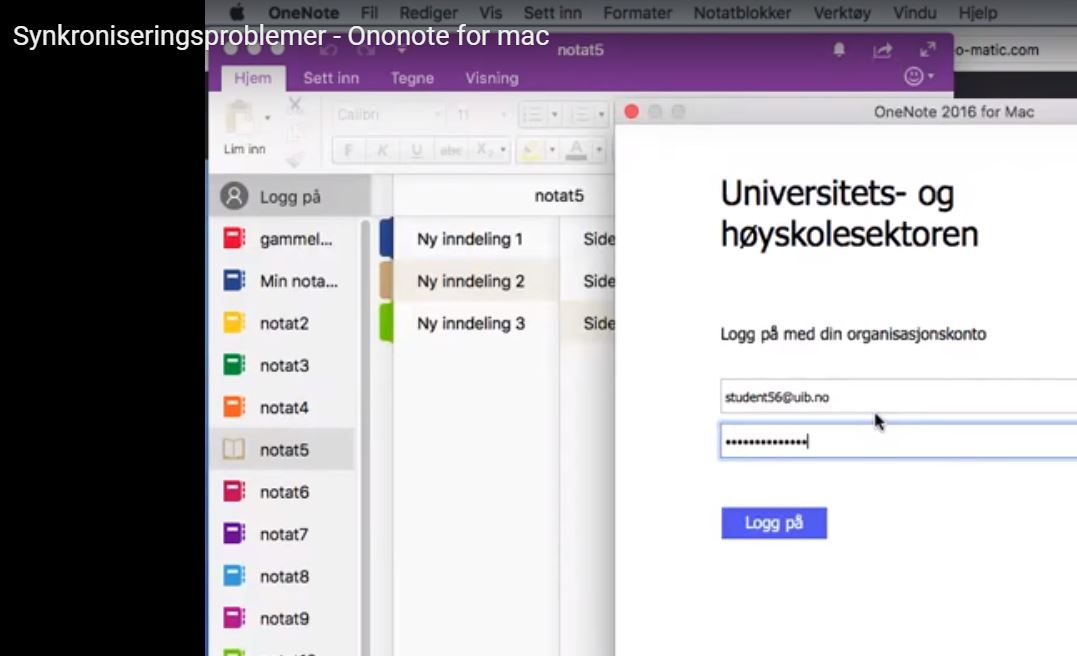Click the account avatar beside Logg på

pyautogui.click(x=234, y=196)
